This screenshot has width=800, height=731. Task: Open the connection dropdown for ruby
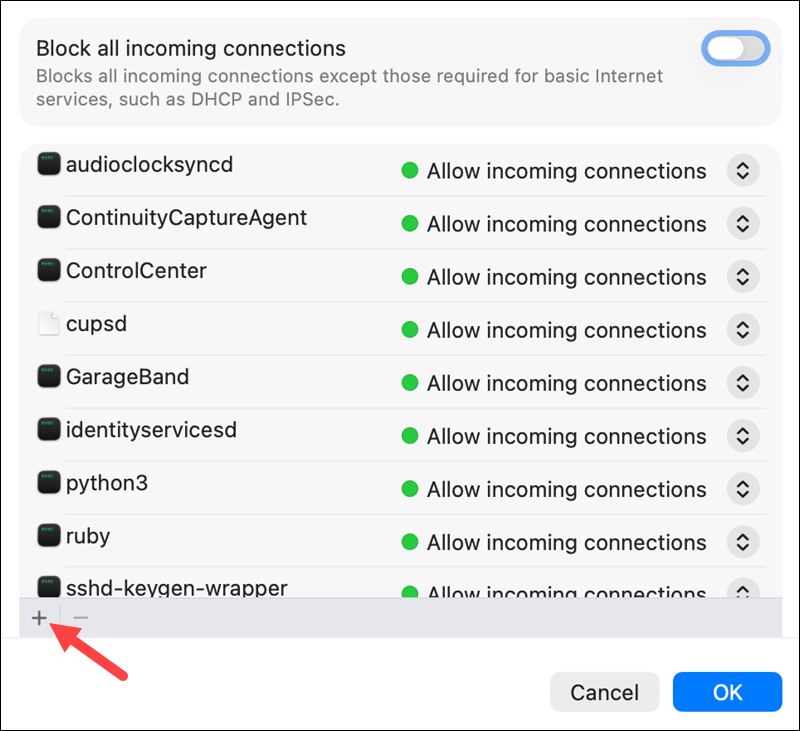[x=743, y=541]
